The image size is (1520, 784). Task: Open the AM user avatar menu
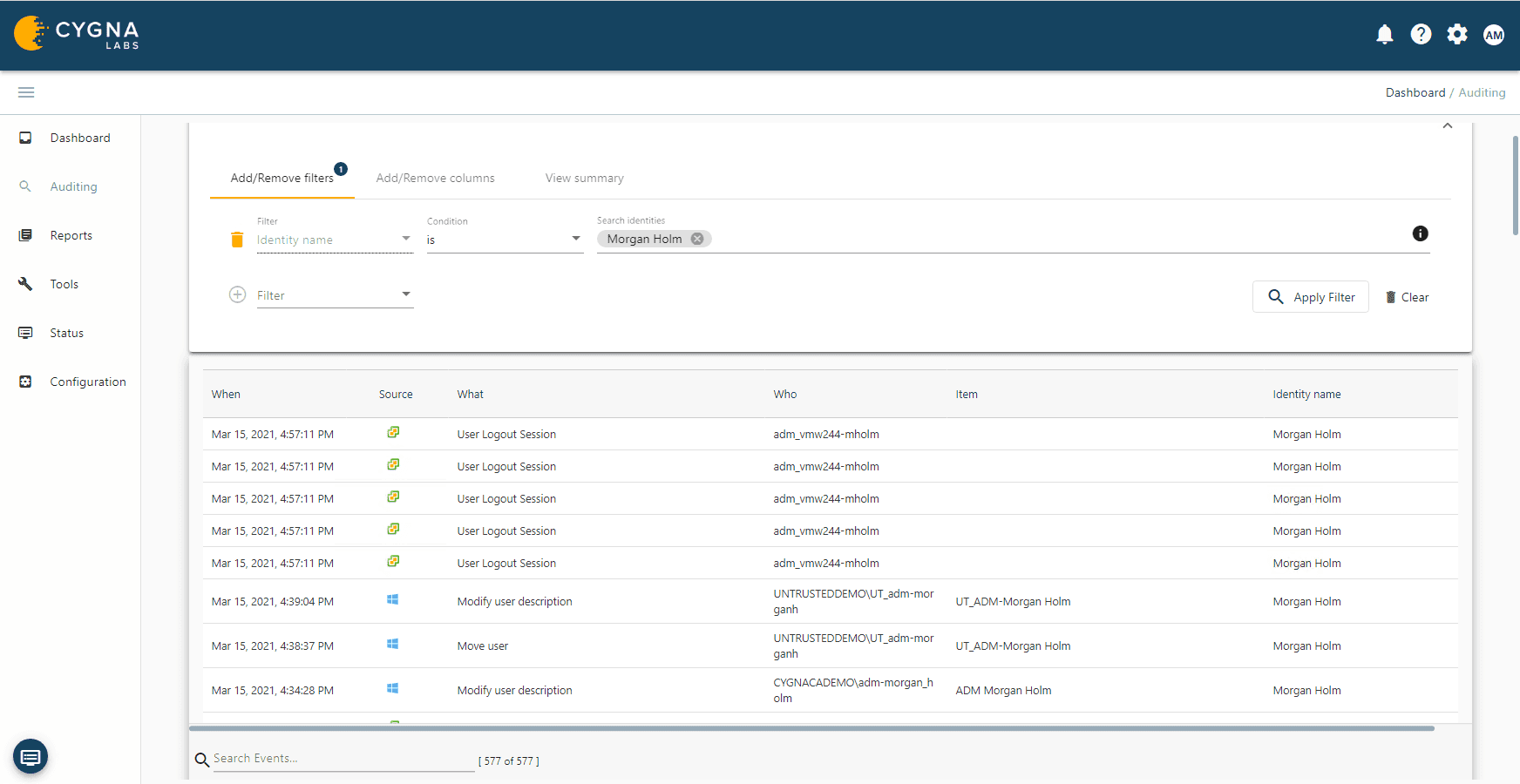1493,35
